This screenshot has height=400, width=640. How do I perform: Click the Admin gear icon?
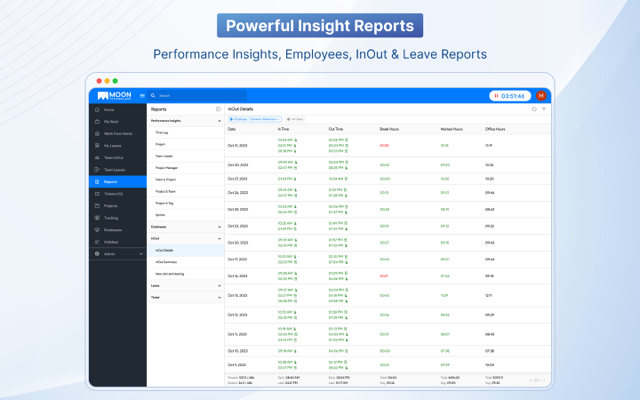(x=97, y=254)
